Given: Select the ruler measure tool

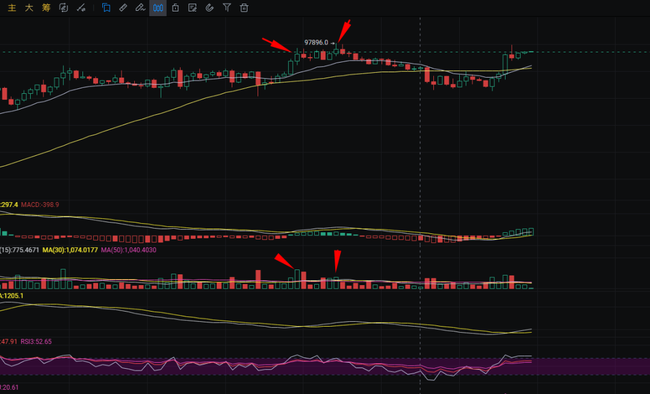Looking at the screenshot, I should (123, 7).
